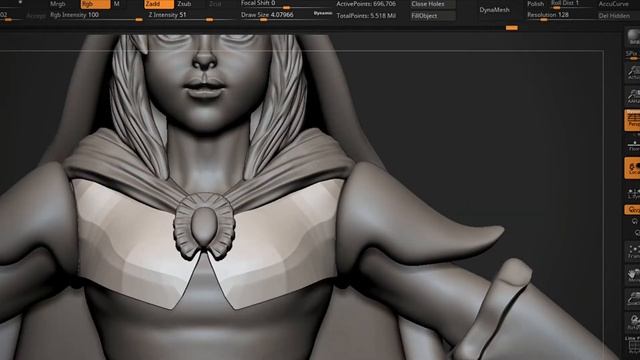Activate DynaMesh on the model
The image size is (640, 360).
click(x=494, y=10)
